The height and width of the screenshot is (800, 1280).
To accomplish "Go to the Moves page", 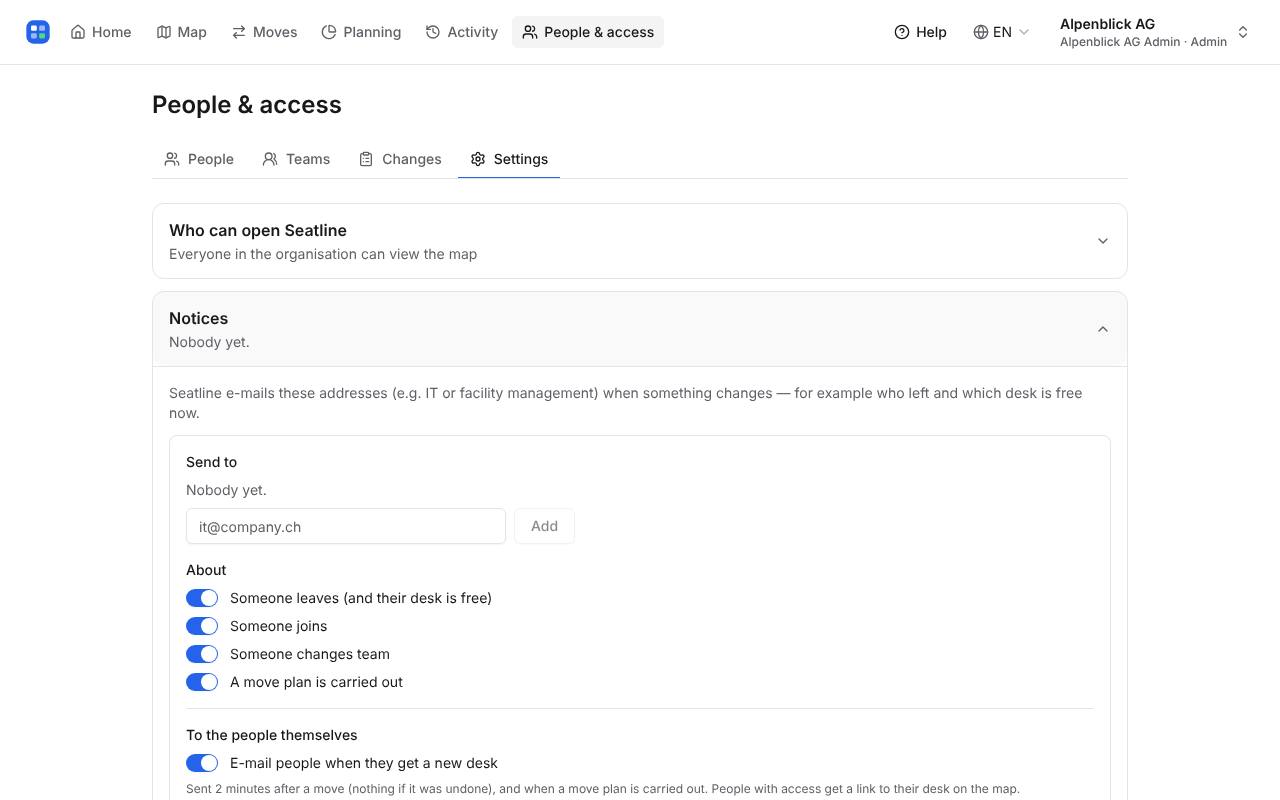I will 265,32.
